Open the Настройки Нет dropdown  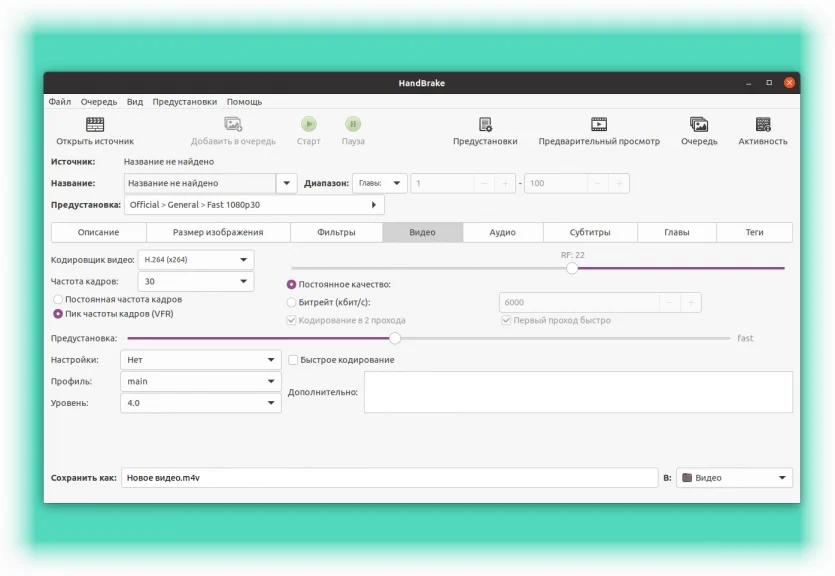click(x=201, y=360)
